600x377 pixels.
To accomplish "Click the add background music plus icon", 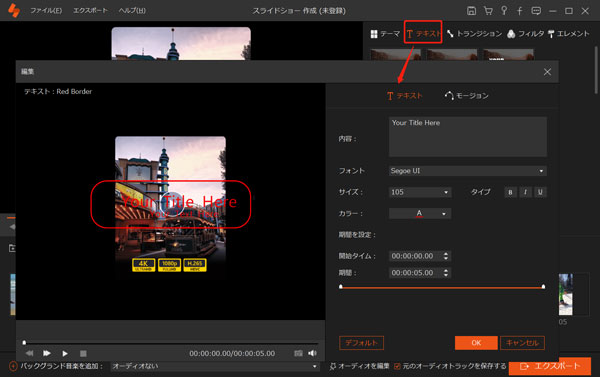I will [x=13, y=366].
